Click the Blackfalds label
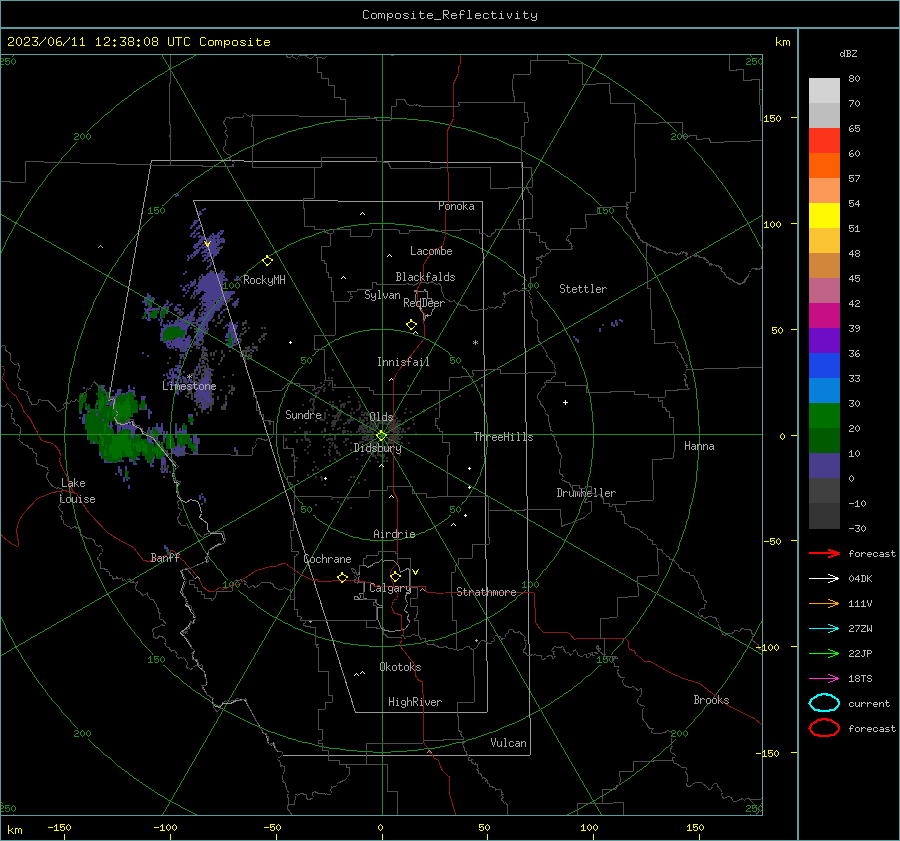 (x=425, y=277)
